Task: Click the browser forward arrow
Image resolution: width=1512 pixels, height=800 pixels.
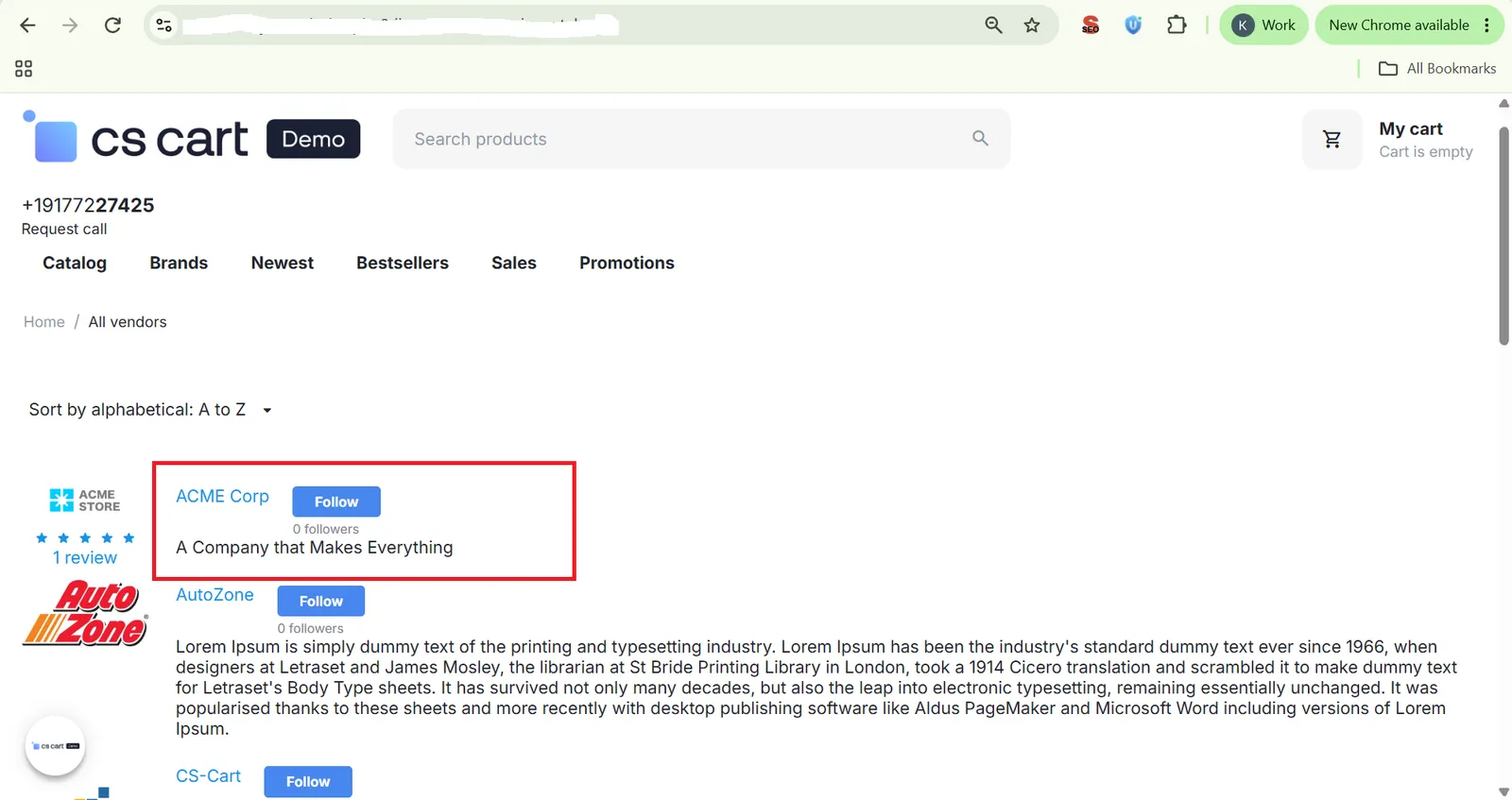Action: pos(70,26)
